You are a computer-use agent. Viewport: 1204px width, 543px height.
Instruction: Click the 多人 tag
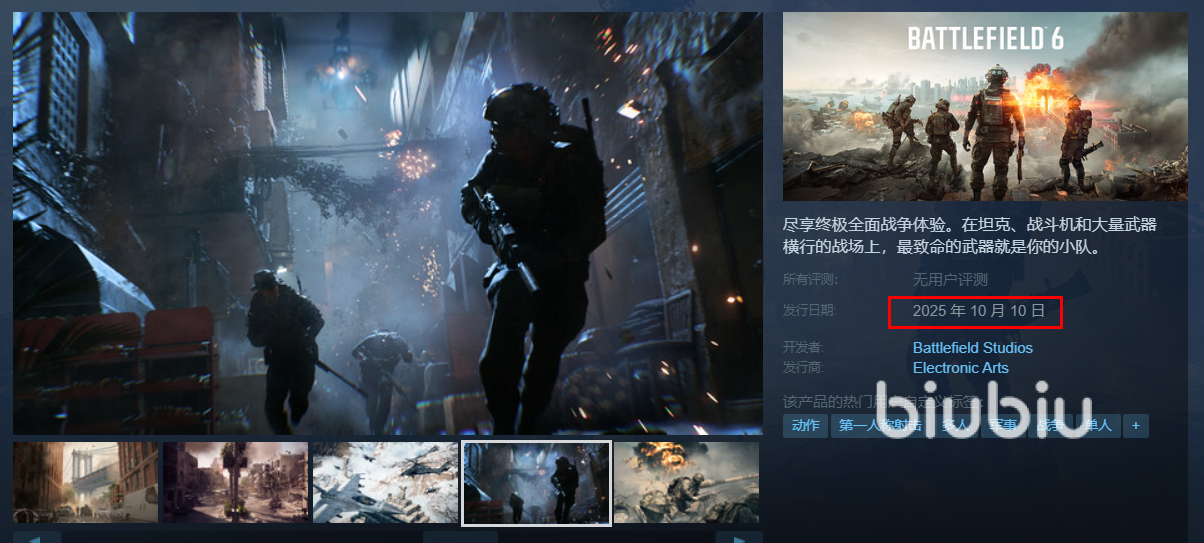tap(955, 426)
